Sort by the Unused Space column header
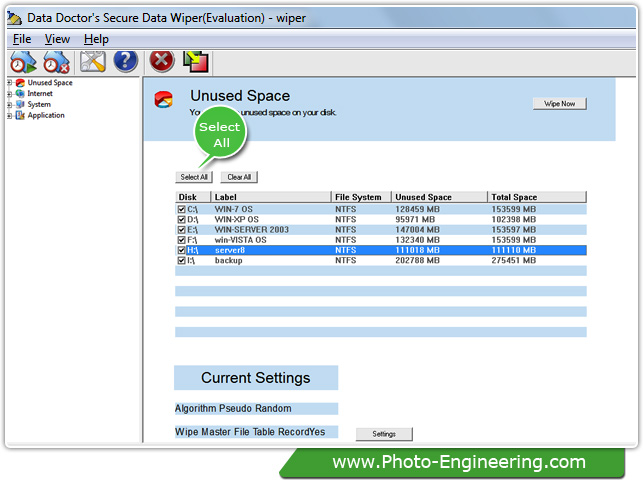643x480 pixels. point(439,197)
